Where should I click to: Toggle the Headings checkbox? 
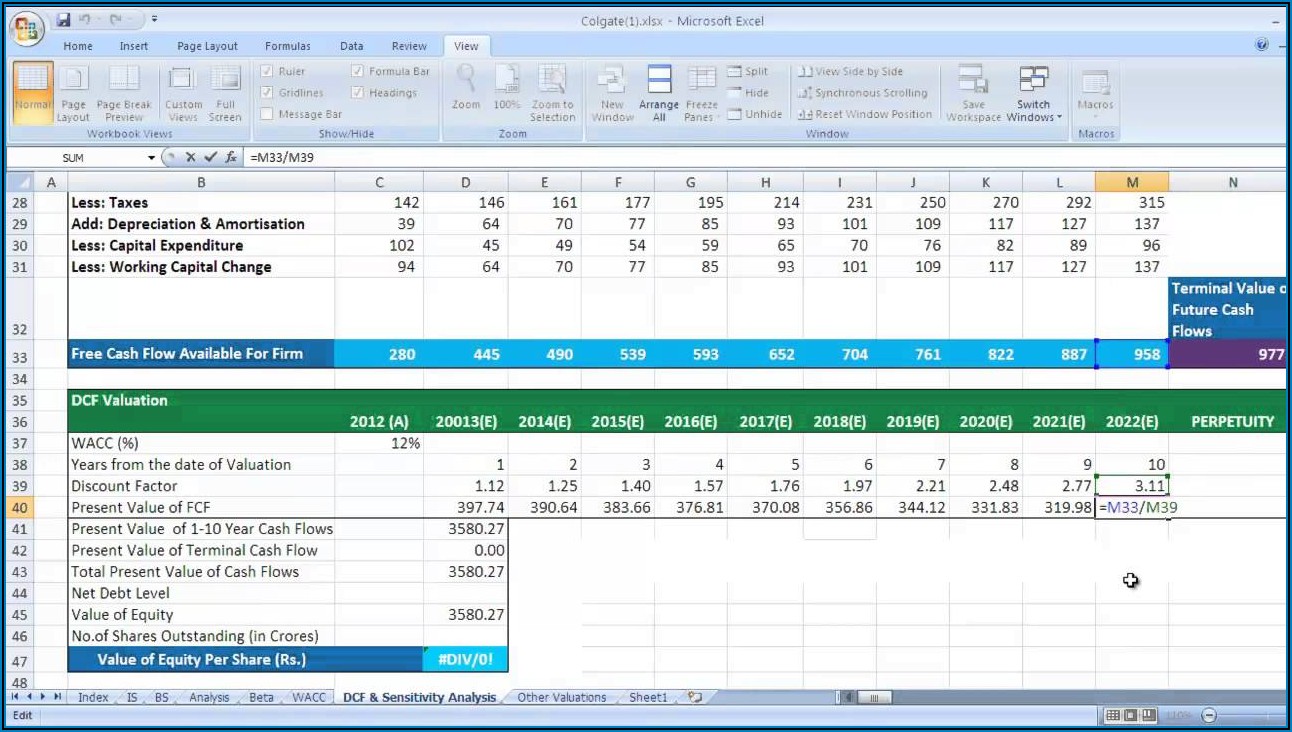click(358, 93)
